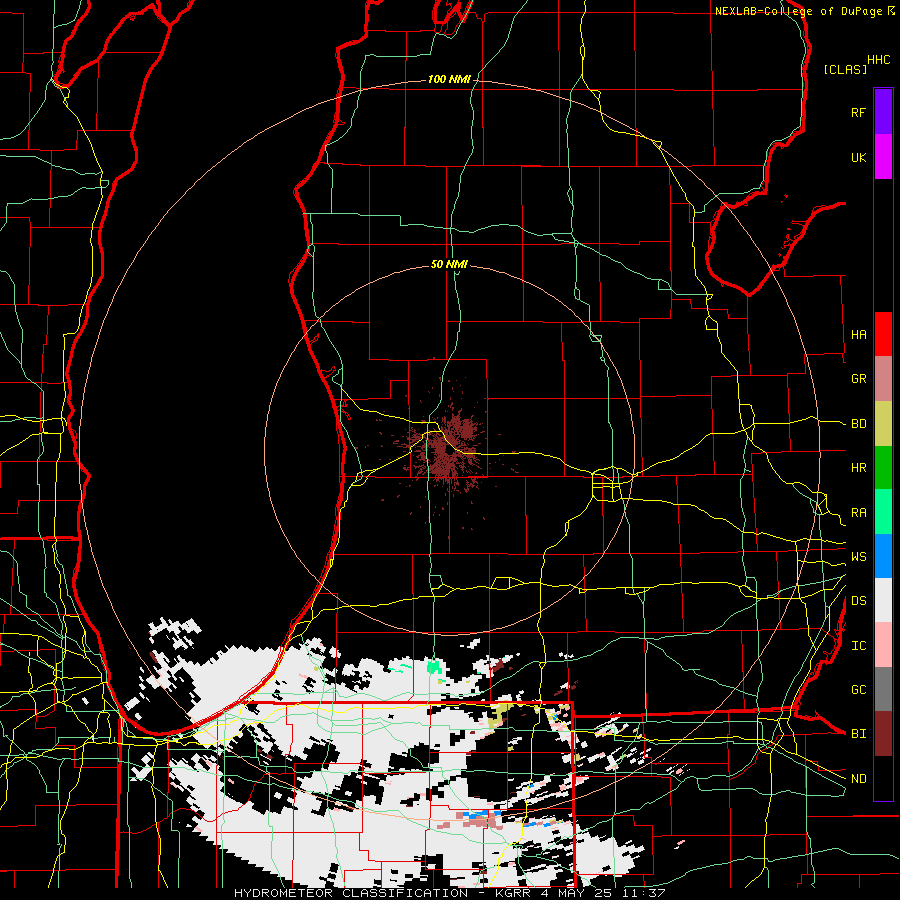The image size is (900, 900).
Task: Click the GC gray legend swatch
Action: coord(883,689)
